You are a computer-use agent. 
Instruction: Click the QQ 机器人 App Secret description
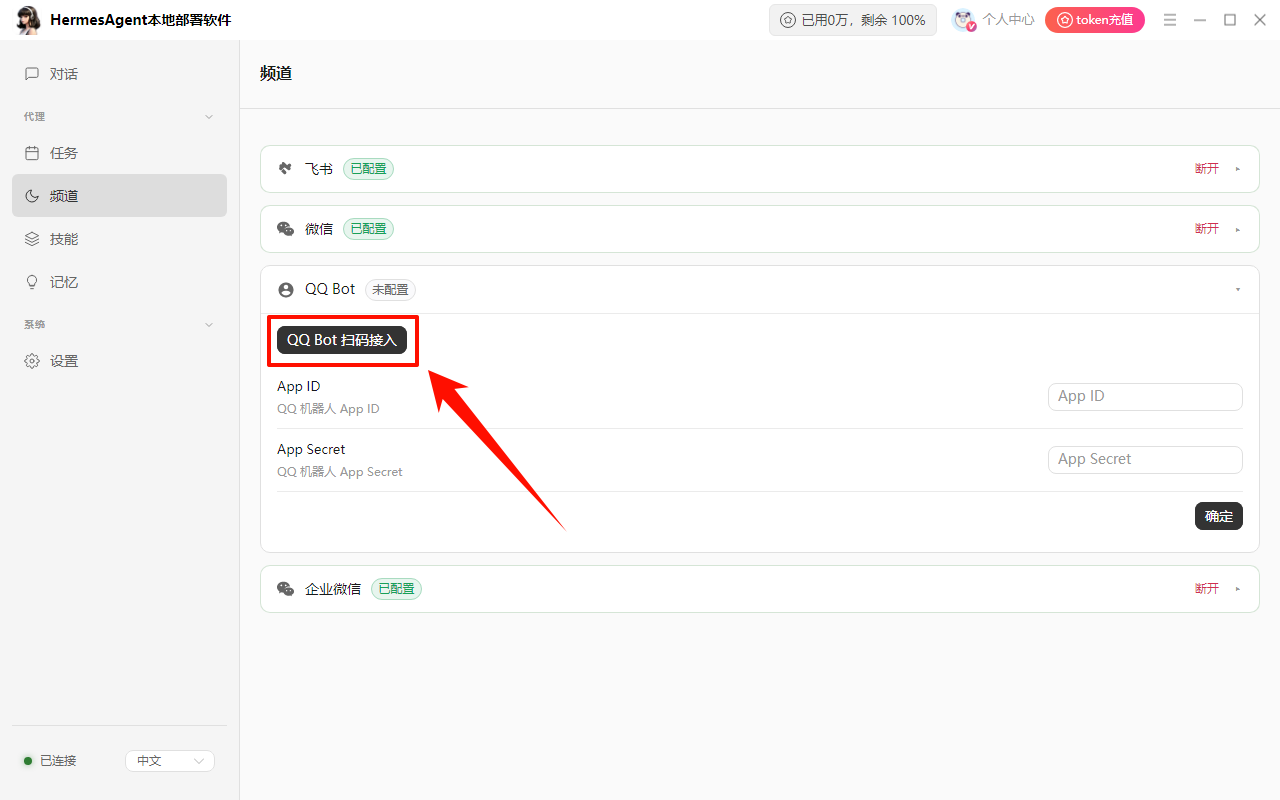(340, 472)
